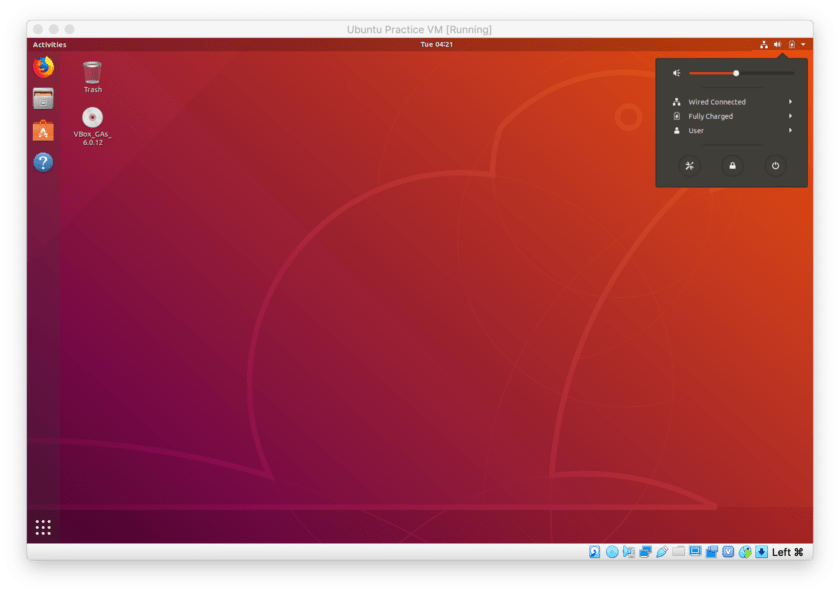840x593 pixels.
Task: Click the battery icon in top bar
Action: coord(791,44)
